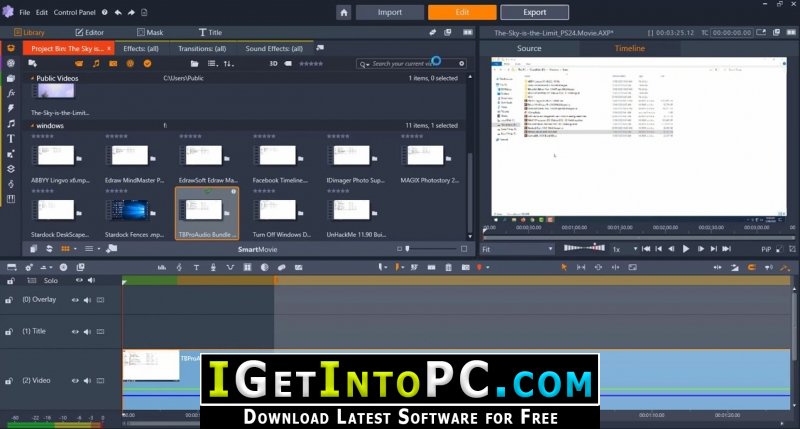Switch to the Mask panel tab
800x429 pixels.
coord(151,32)
